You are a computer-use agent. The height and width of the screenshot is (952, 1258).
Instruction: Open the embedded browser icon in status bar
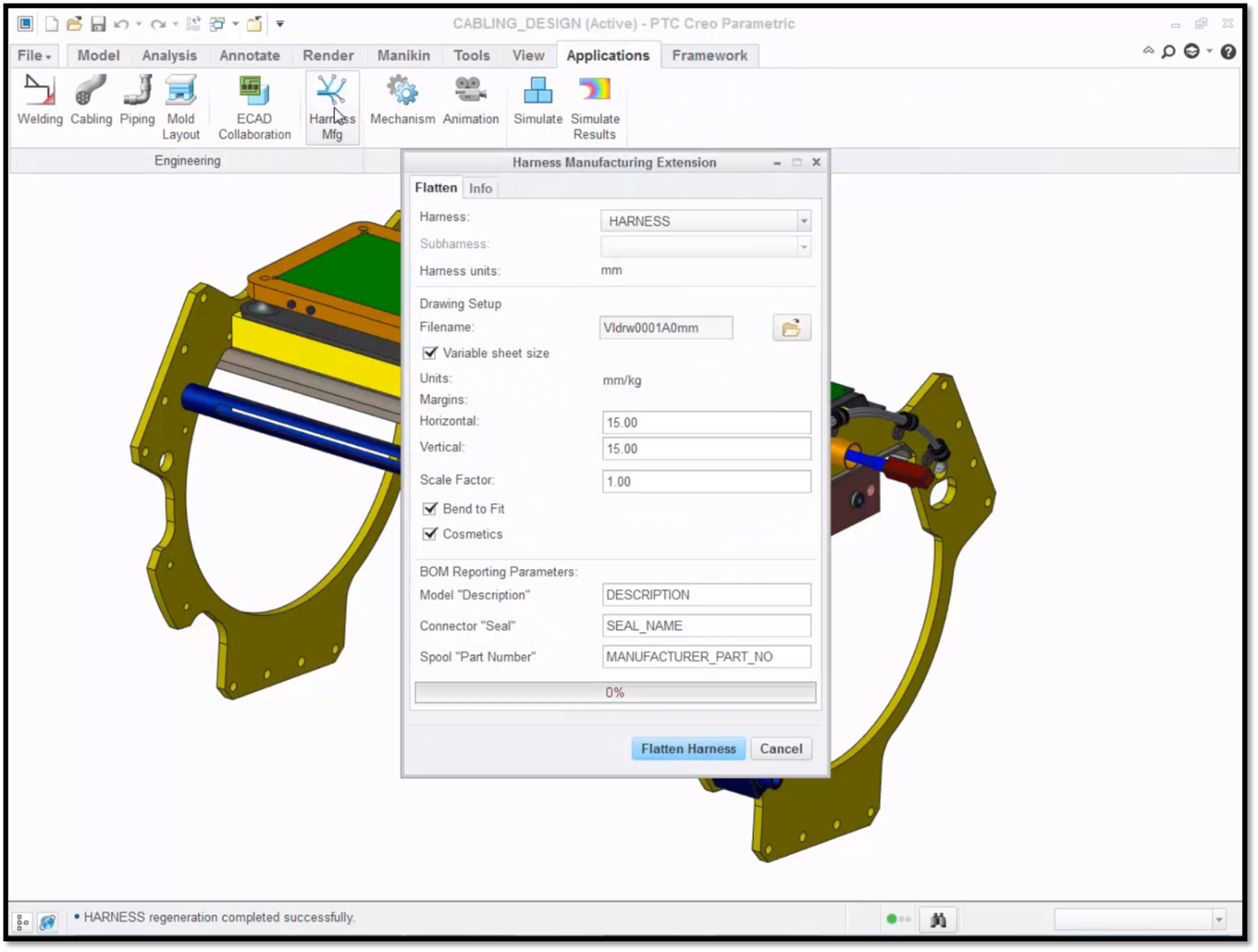(x=48, y=922)
